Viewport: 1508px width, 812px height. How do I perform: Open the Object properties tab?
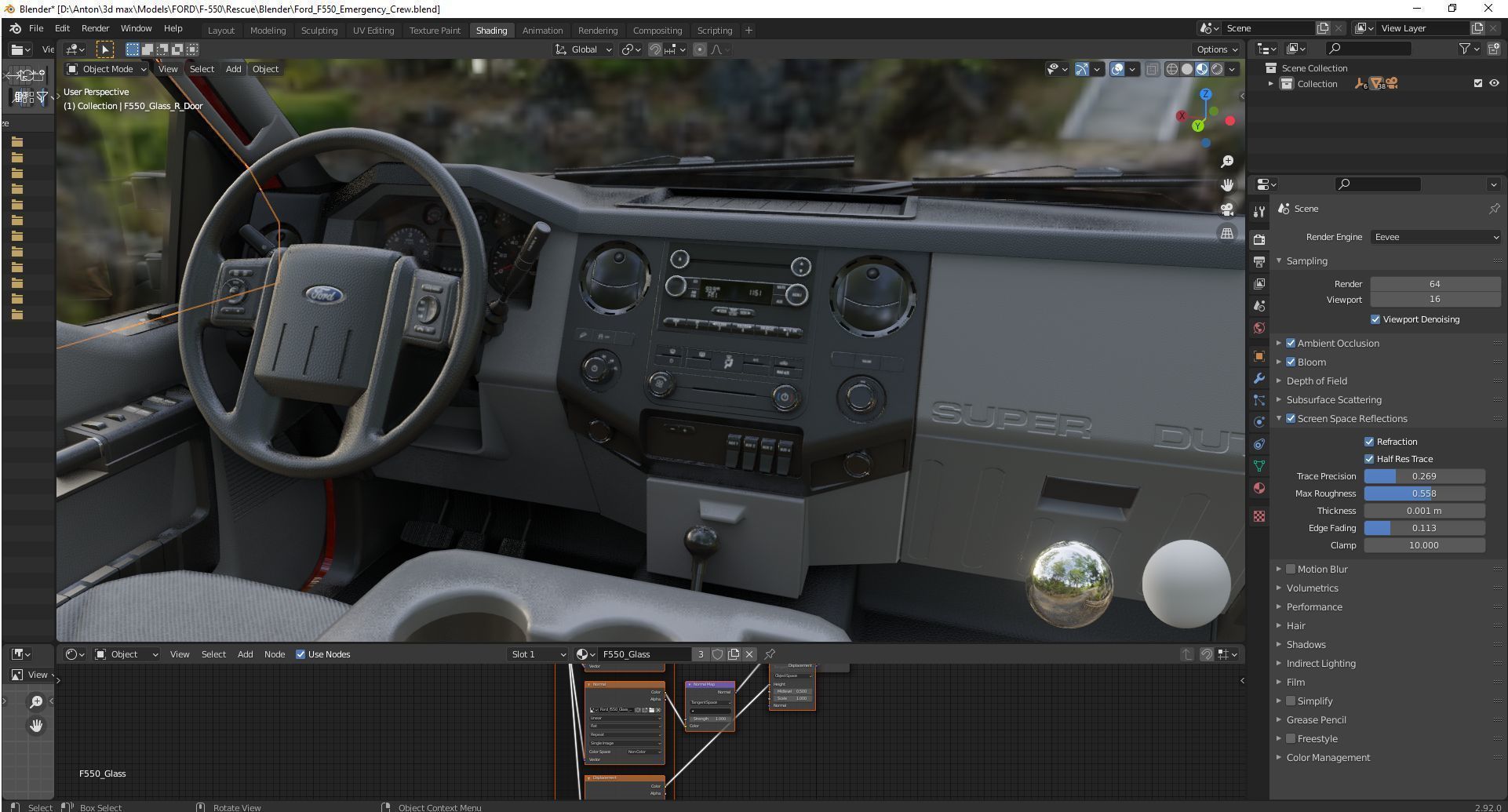pos(1259,356)
